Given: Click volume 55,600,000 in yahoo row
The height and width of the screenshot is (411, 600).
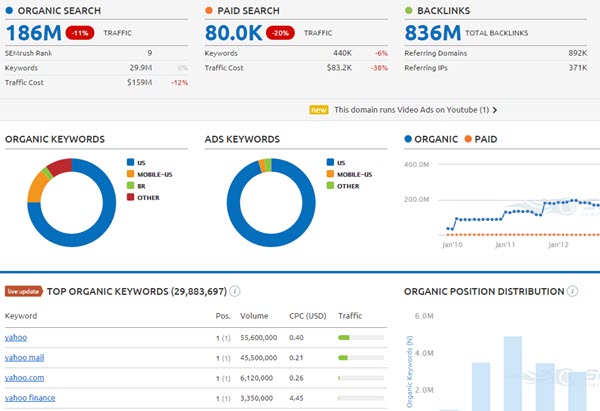Looking at the screenshot, I should [259, 338].
